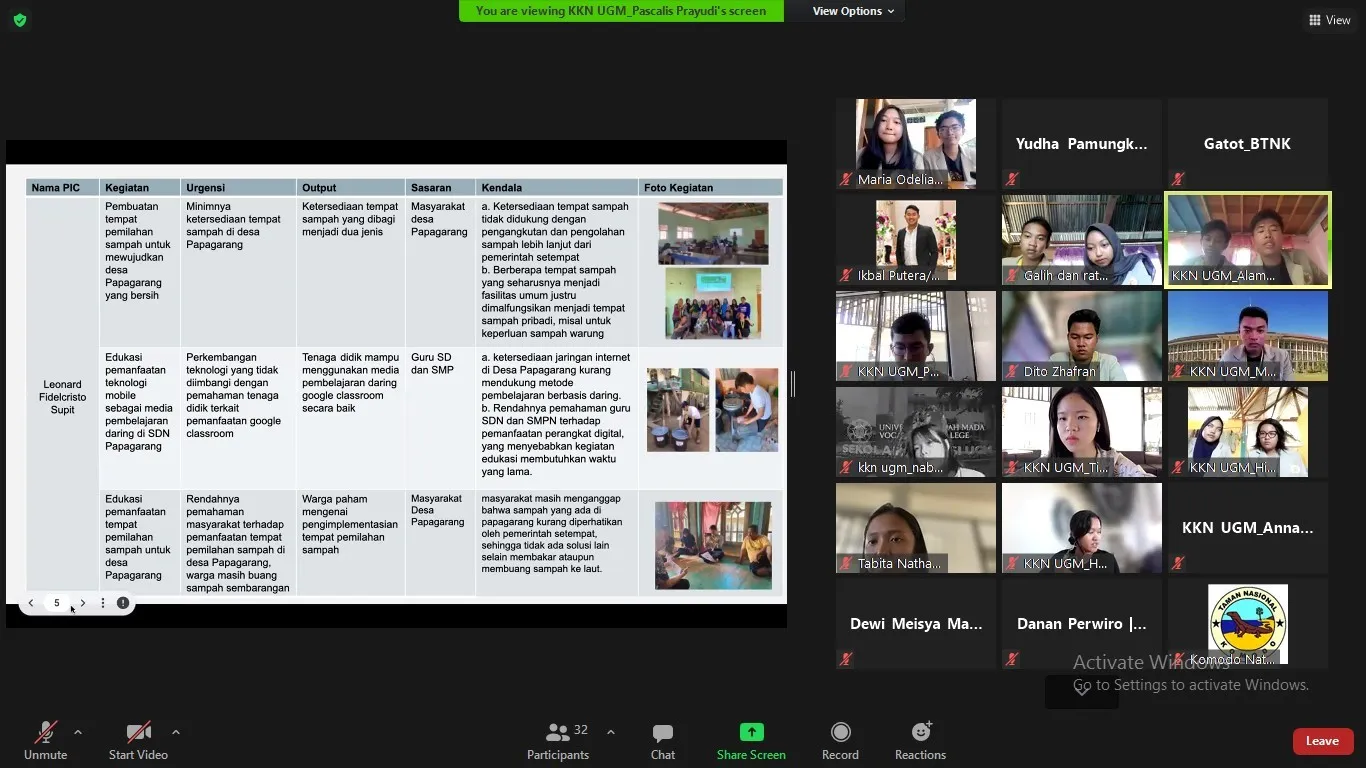Open the View layout menu
Screen dimensions: 1366x768
click(1330, 20)
